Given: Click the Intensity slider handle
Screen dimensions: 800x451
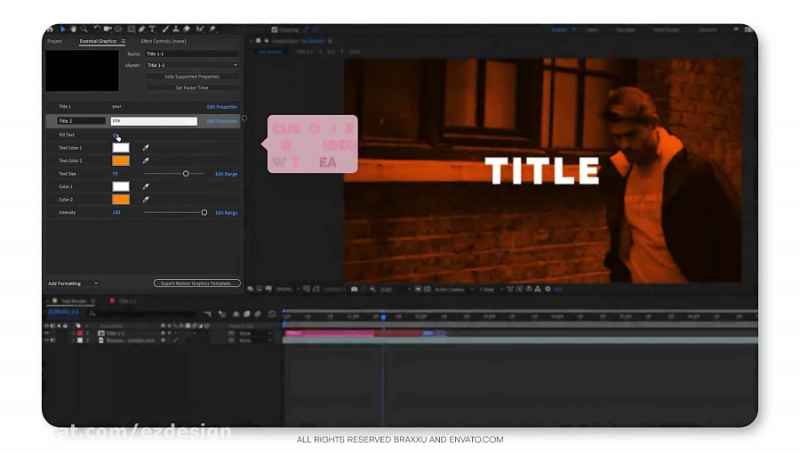Looking at the screenshot, I should pyautogui.click(x=204, y=212).
